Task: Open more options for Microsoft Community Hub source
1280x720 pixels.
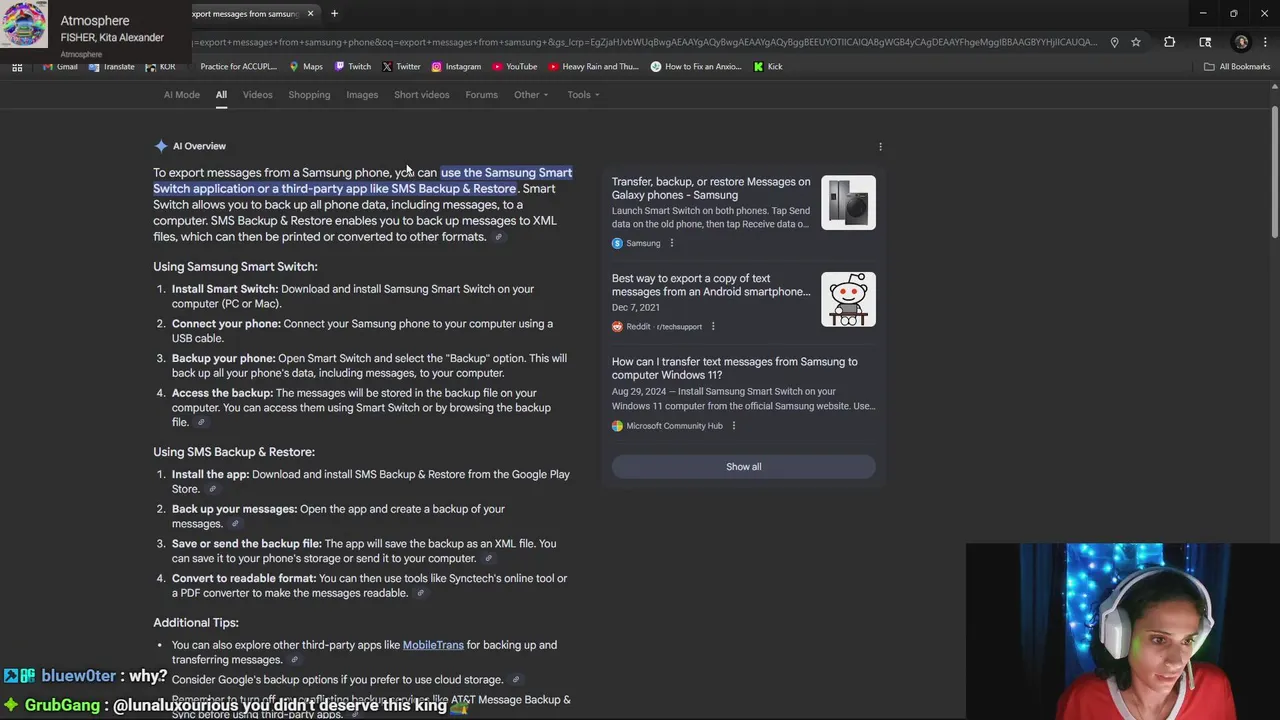Action: pyautogui.click(x=733, y=426)
